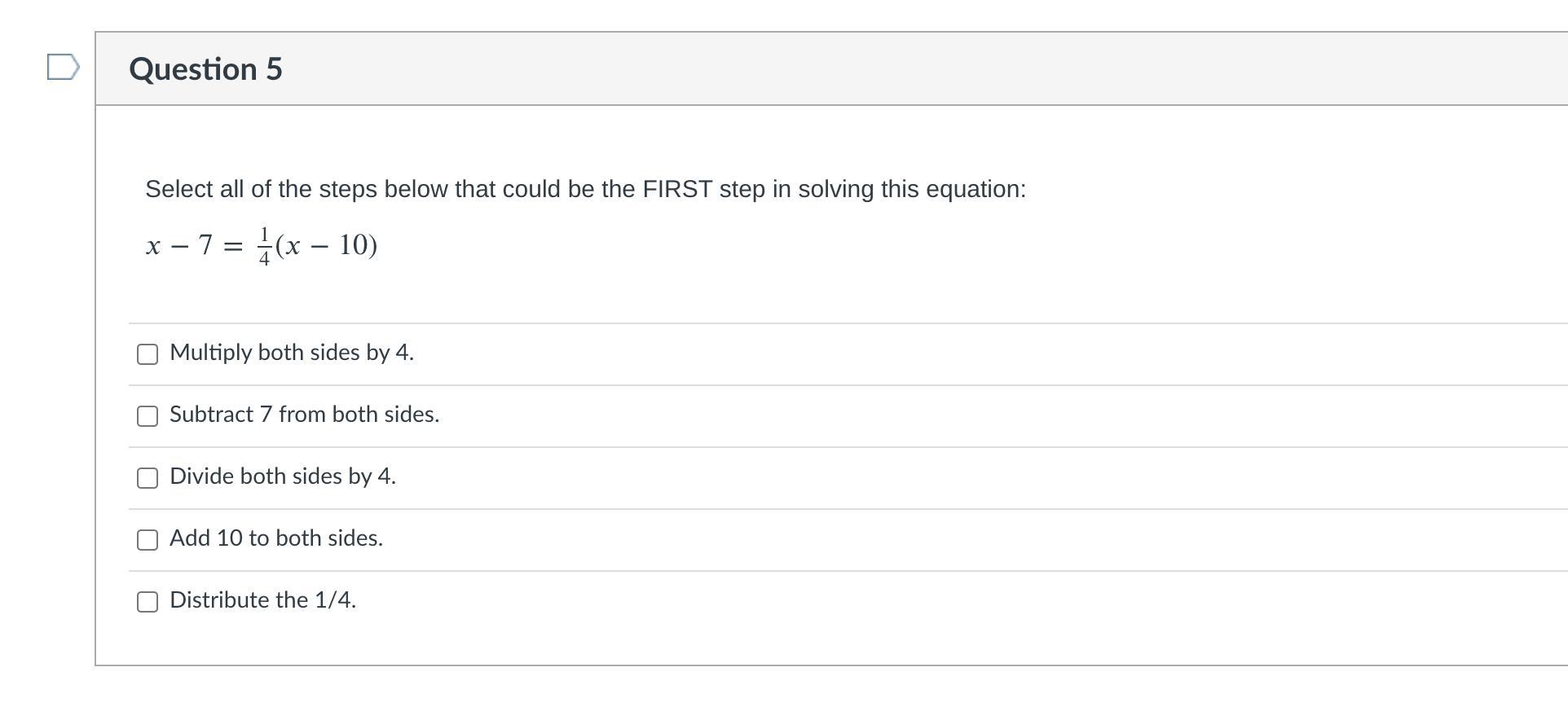The image size is (1568, 707).
Task: Click the 'Add 10 to both sides.' label
Action: [275, 538]
